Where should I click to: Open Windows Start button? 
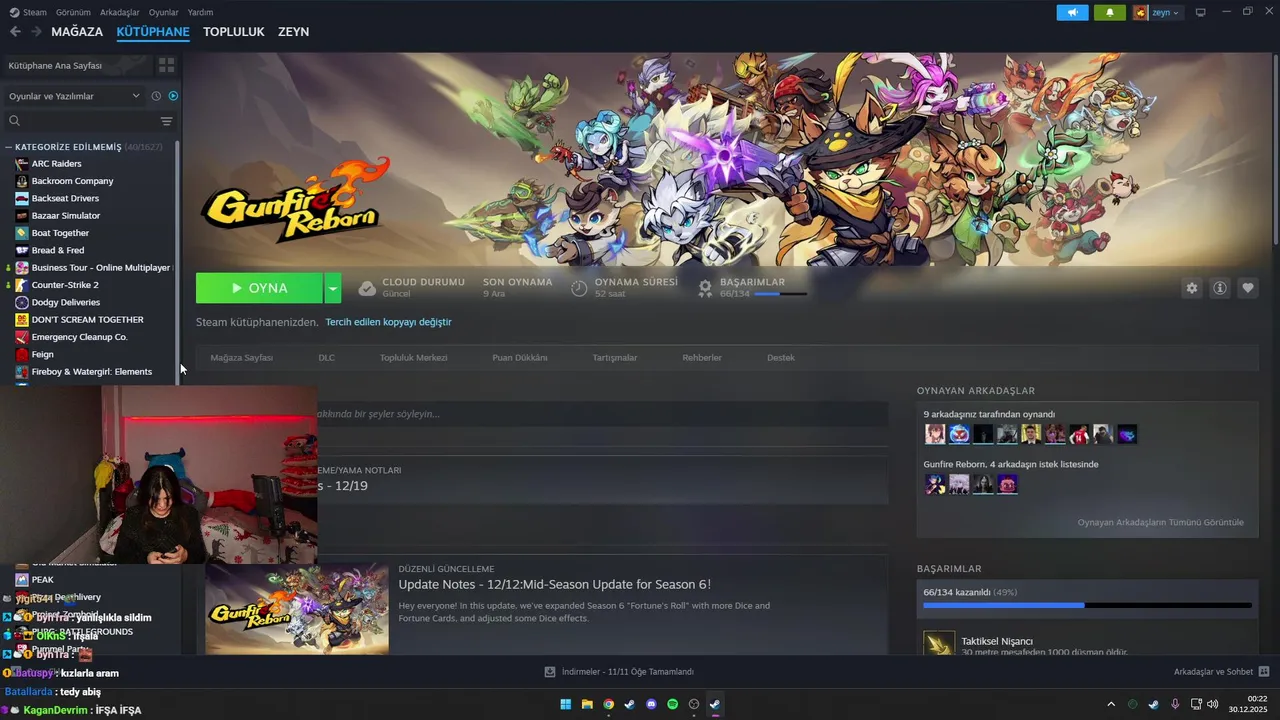pyautogui.click(x=566, y=704)
